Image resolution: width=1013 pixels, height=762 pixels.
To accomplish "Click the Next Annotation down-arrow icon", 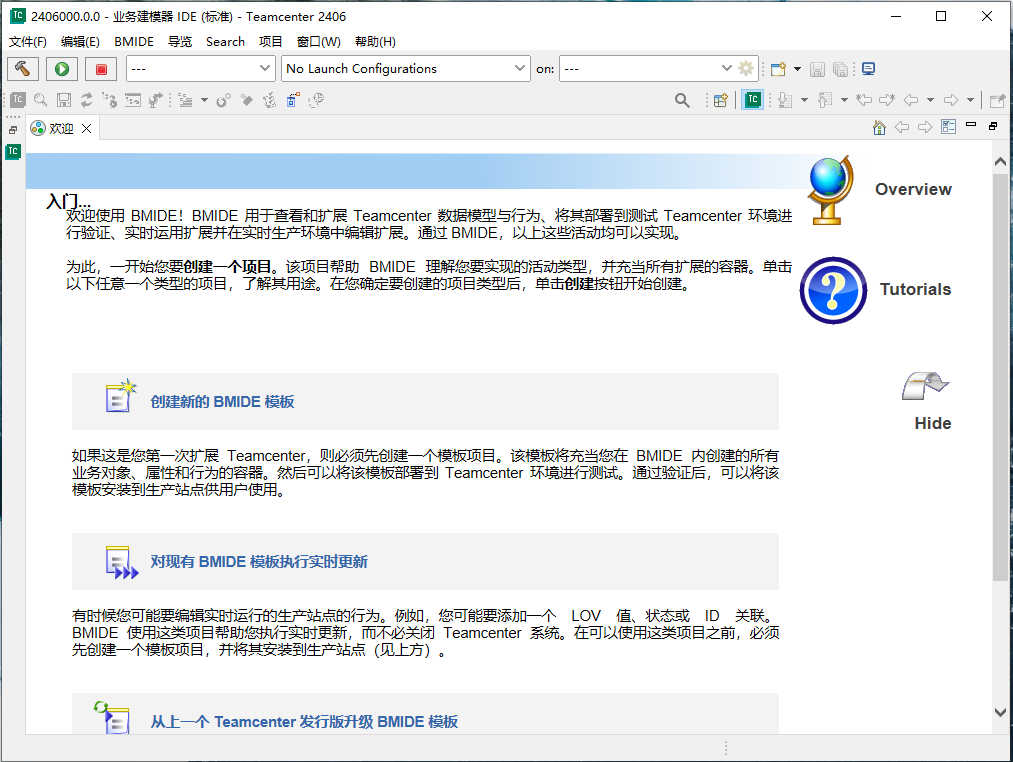I will click(785, 100).
